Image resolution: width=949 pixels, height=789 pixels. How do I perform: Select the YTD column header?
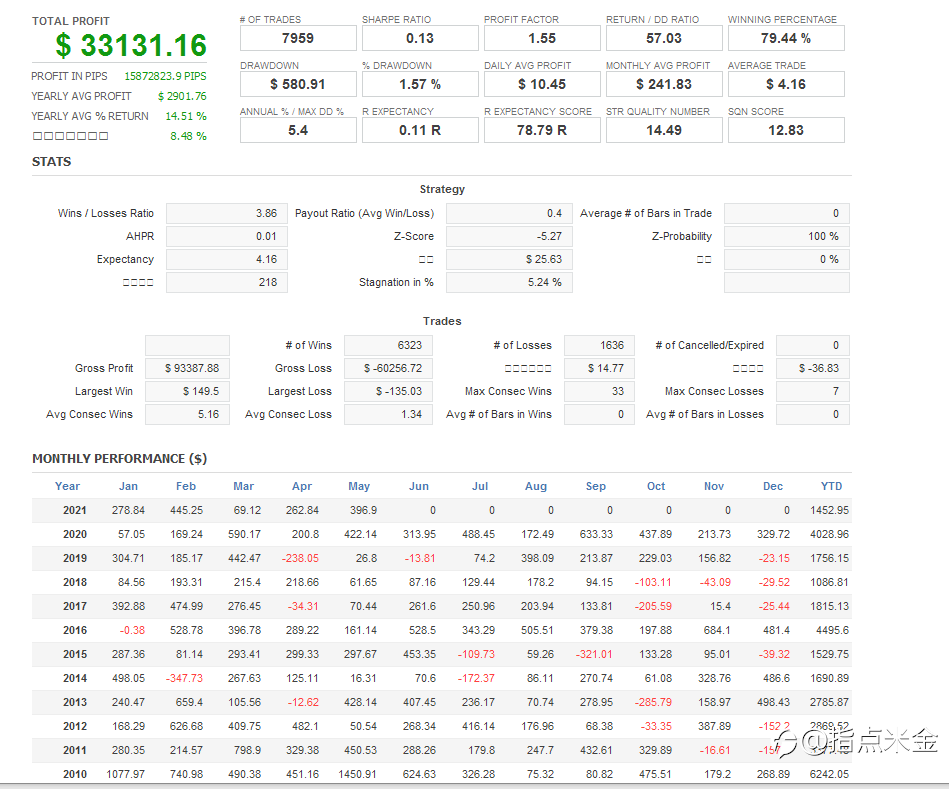click(831, 486)
